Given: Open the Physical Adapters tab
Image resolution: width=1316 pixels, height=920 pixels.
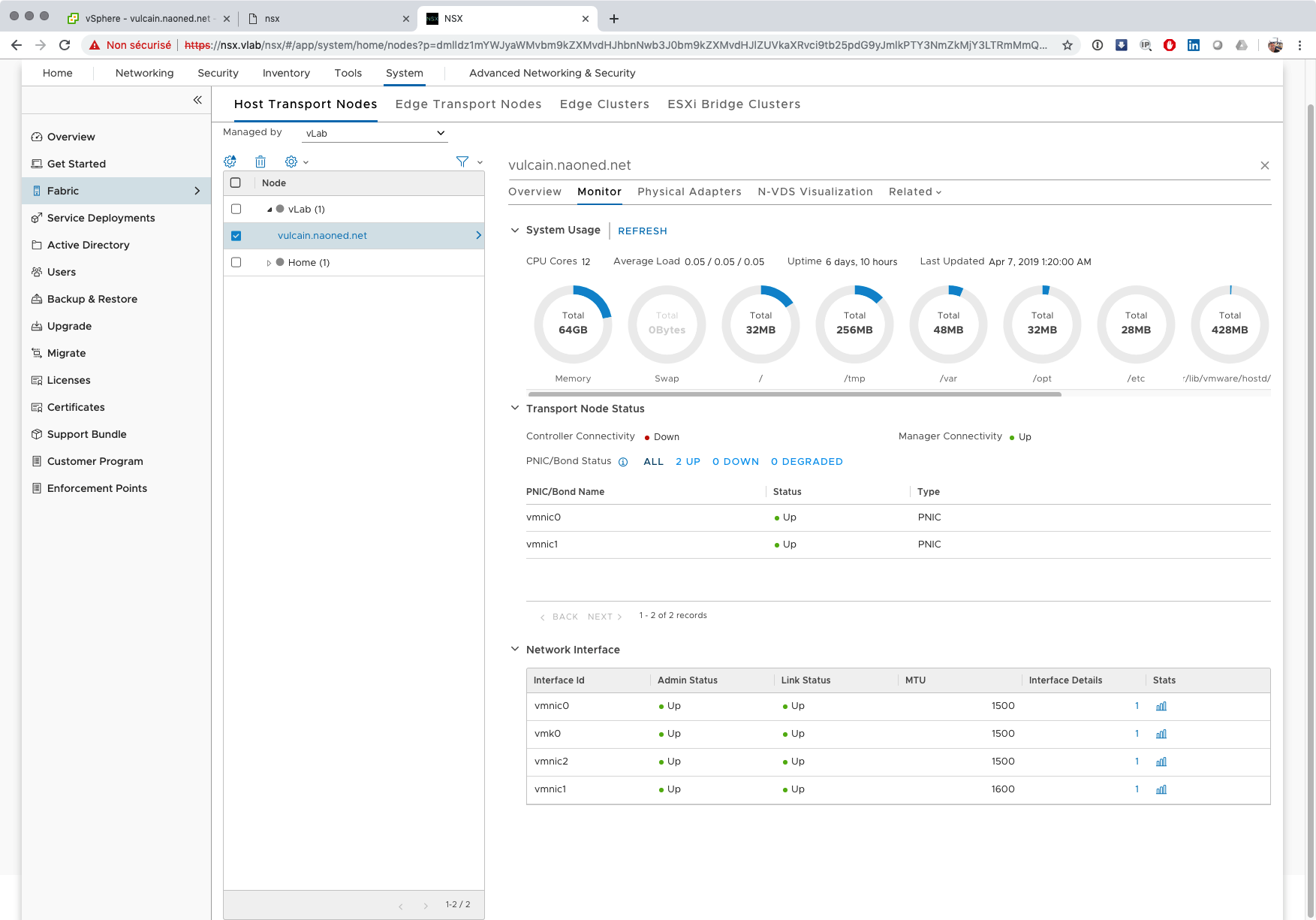Looking at the screenshot, I should [689, 192].
